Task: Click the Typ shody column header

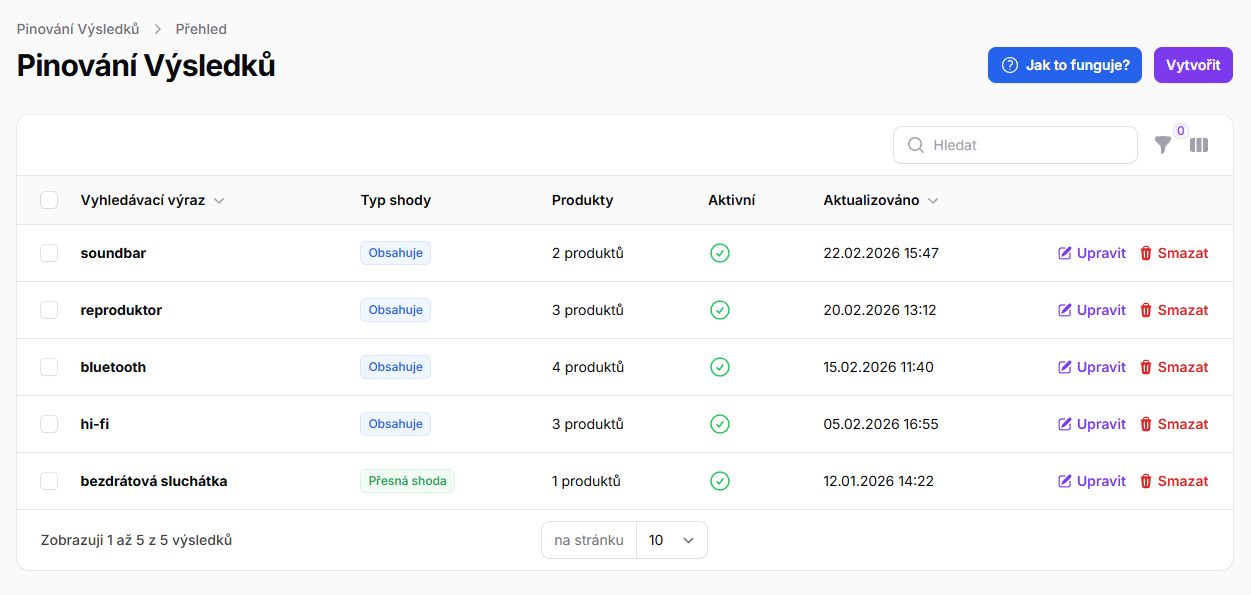Action: (x=396, y=200)
